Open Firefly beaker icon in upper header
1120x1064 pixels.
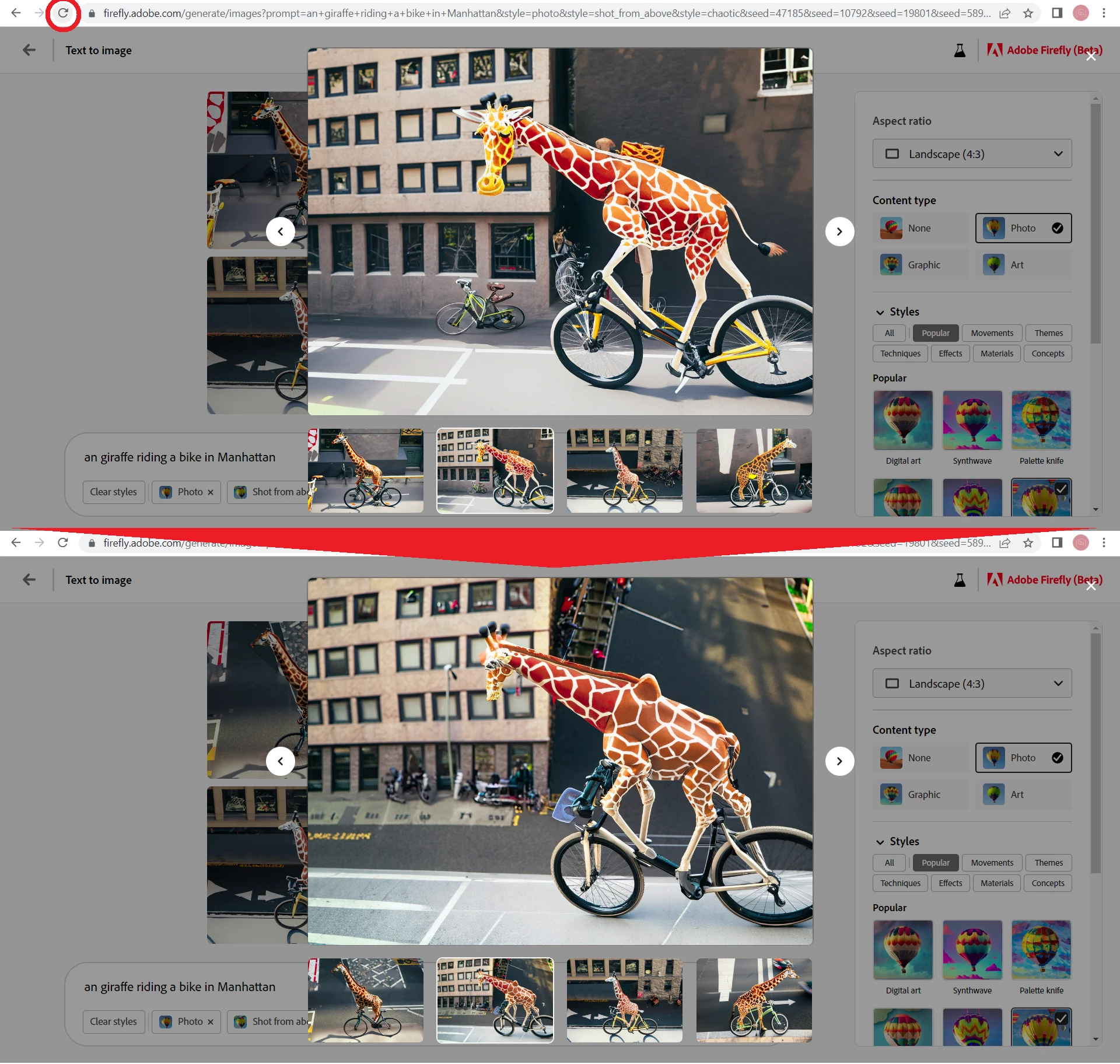click(960, 51)
